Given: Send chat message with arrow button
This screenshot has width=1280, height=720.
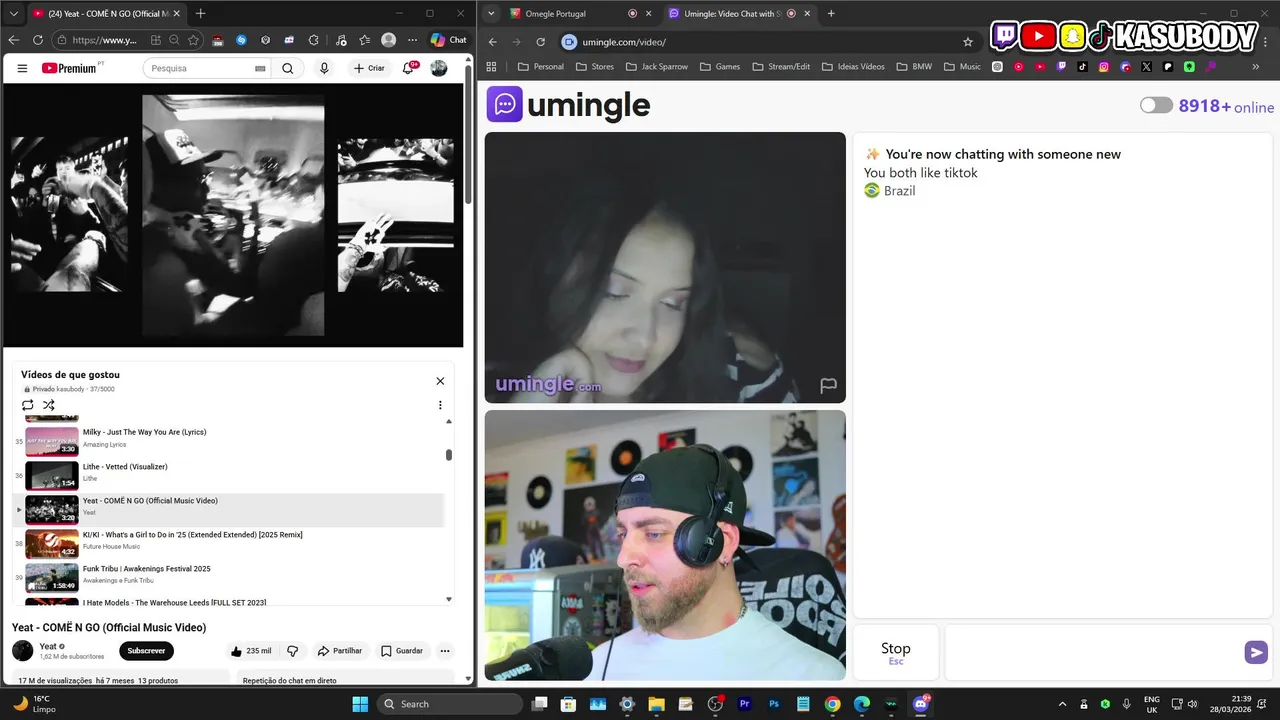Looking at the screenshot, I should [x=1256, y=652].
